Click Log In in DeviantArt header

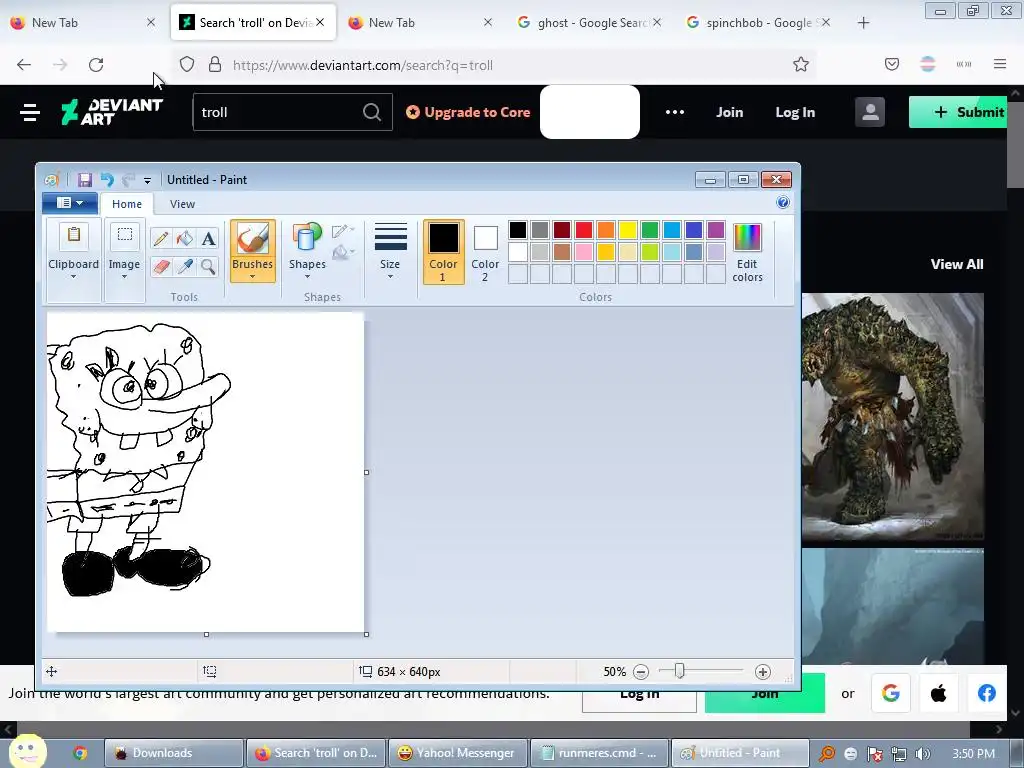pos(795,112)
